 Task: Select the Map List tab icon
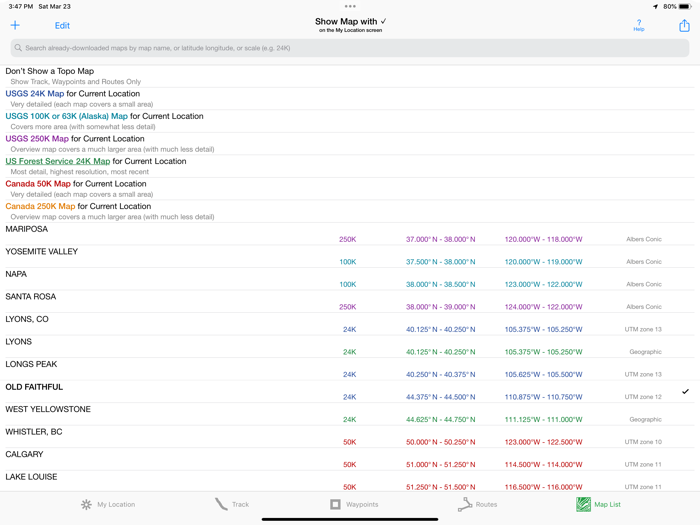pyautogui.click(x=583, y=504)
